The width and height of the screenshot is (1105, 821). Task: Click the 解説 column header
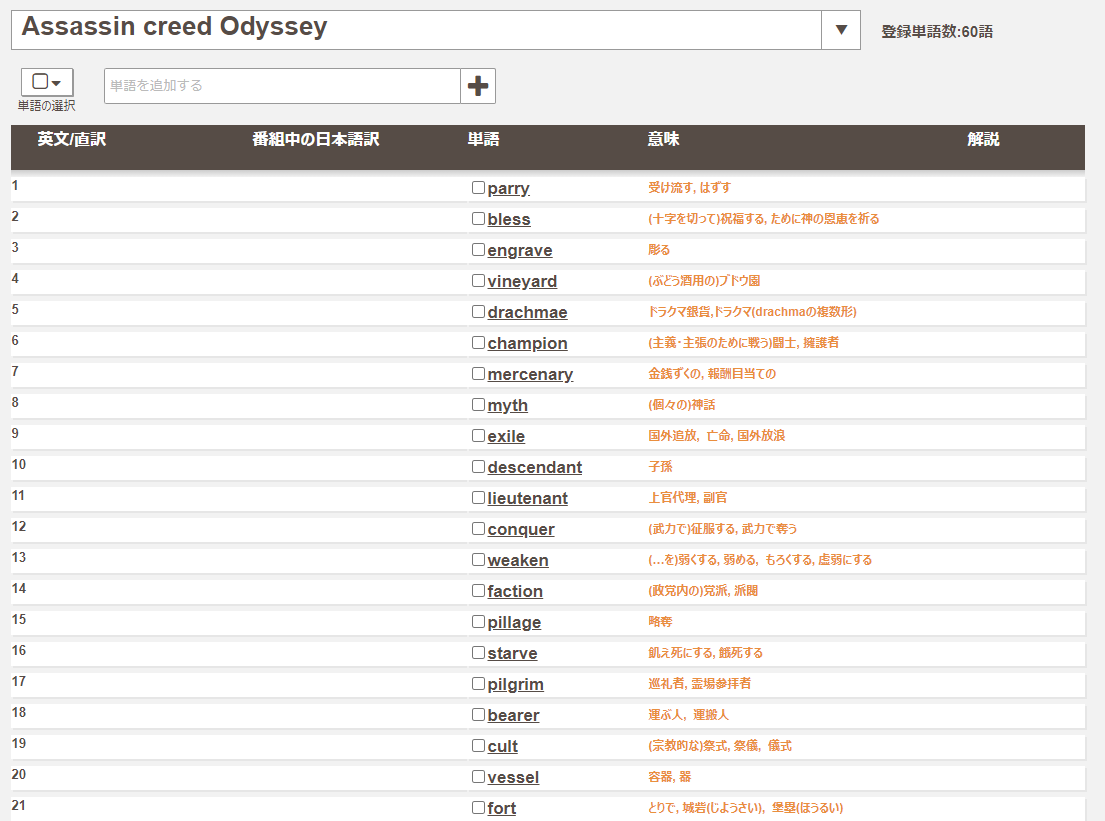pyautogui.click(x=984, y=140)
